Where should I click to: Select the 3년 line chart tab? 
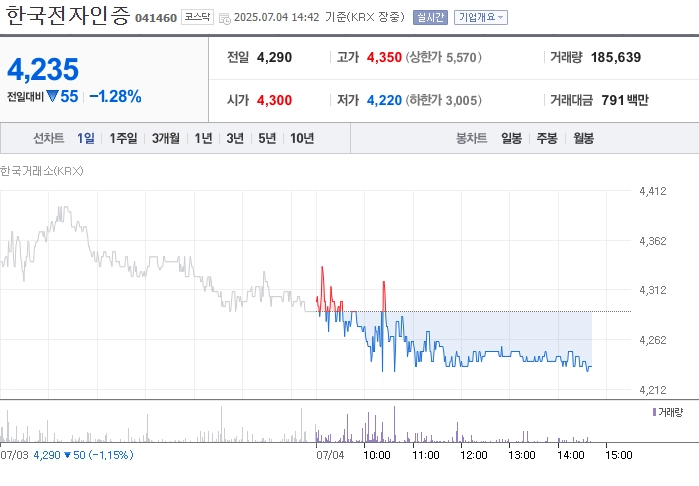click(x=235, y=138)
